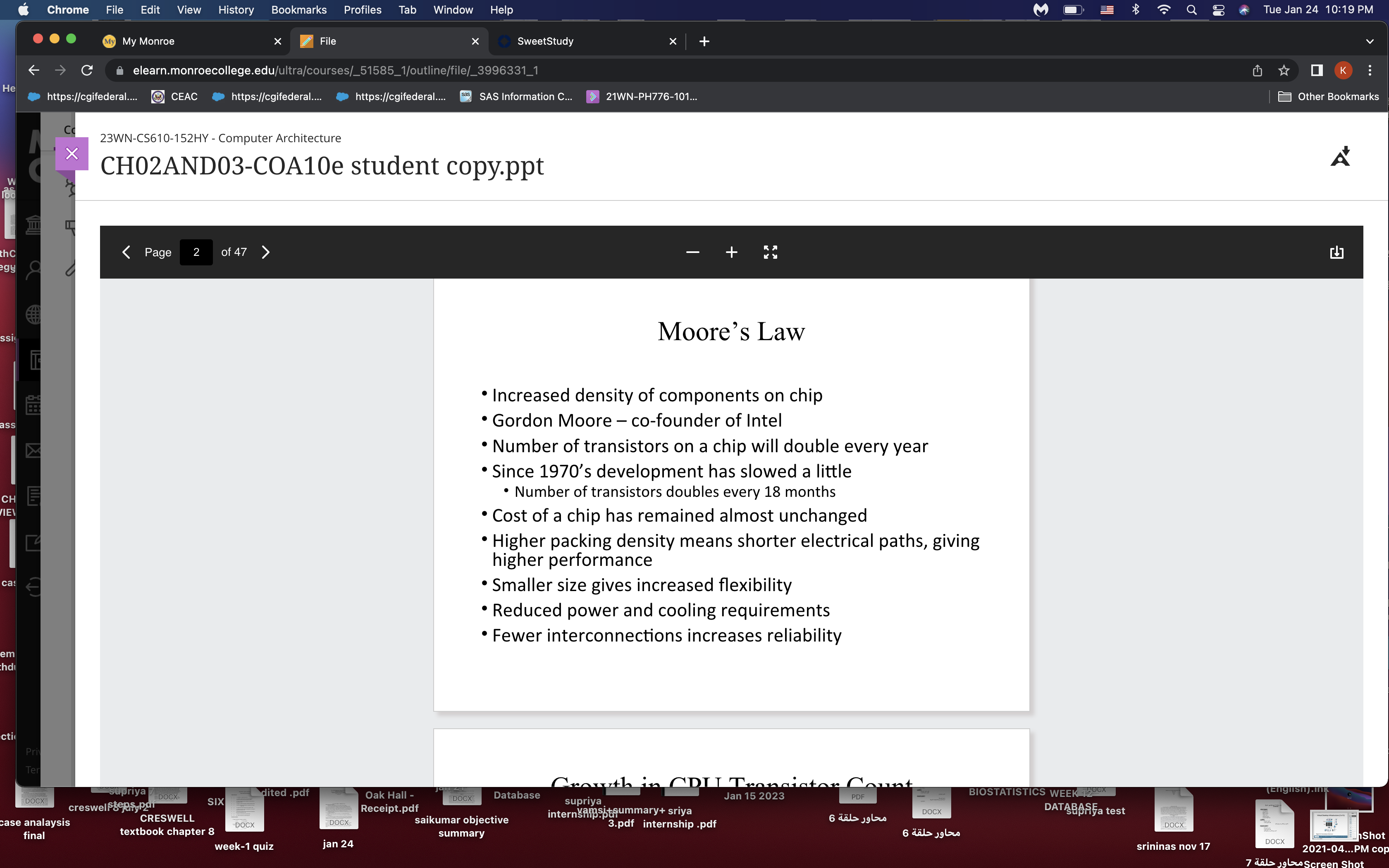This screenshot has width=1389, height=868.
Task: Bookmark this page with the star icon
Action: click(1284, 70)
